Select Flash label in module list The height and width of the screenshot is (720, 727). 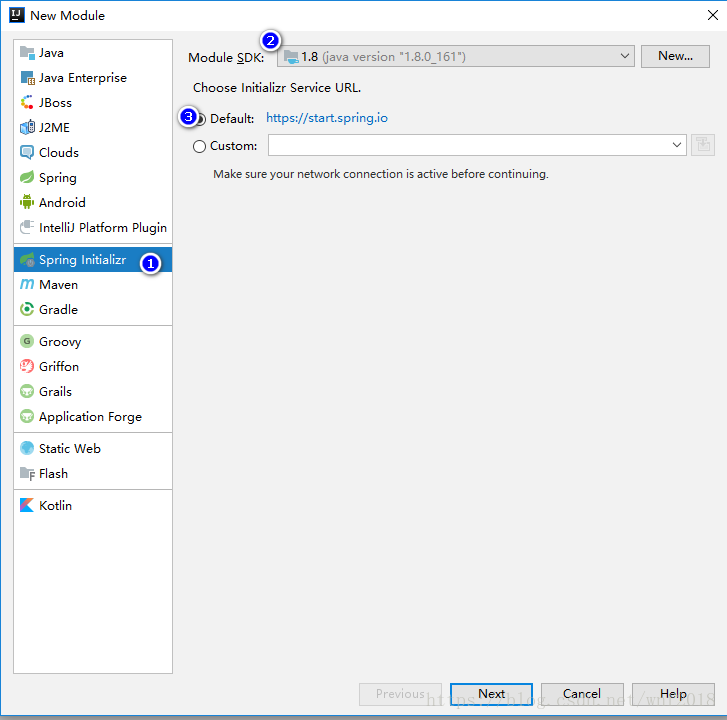coord(53,474)
